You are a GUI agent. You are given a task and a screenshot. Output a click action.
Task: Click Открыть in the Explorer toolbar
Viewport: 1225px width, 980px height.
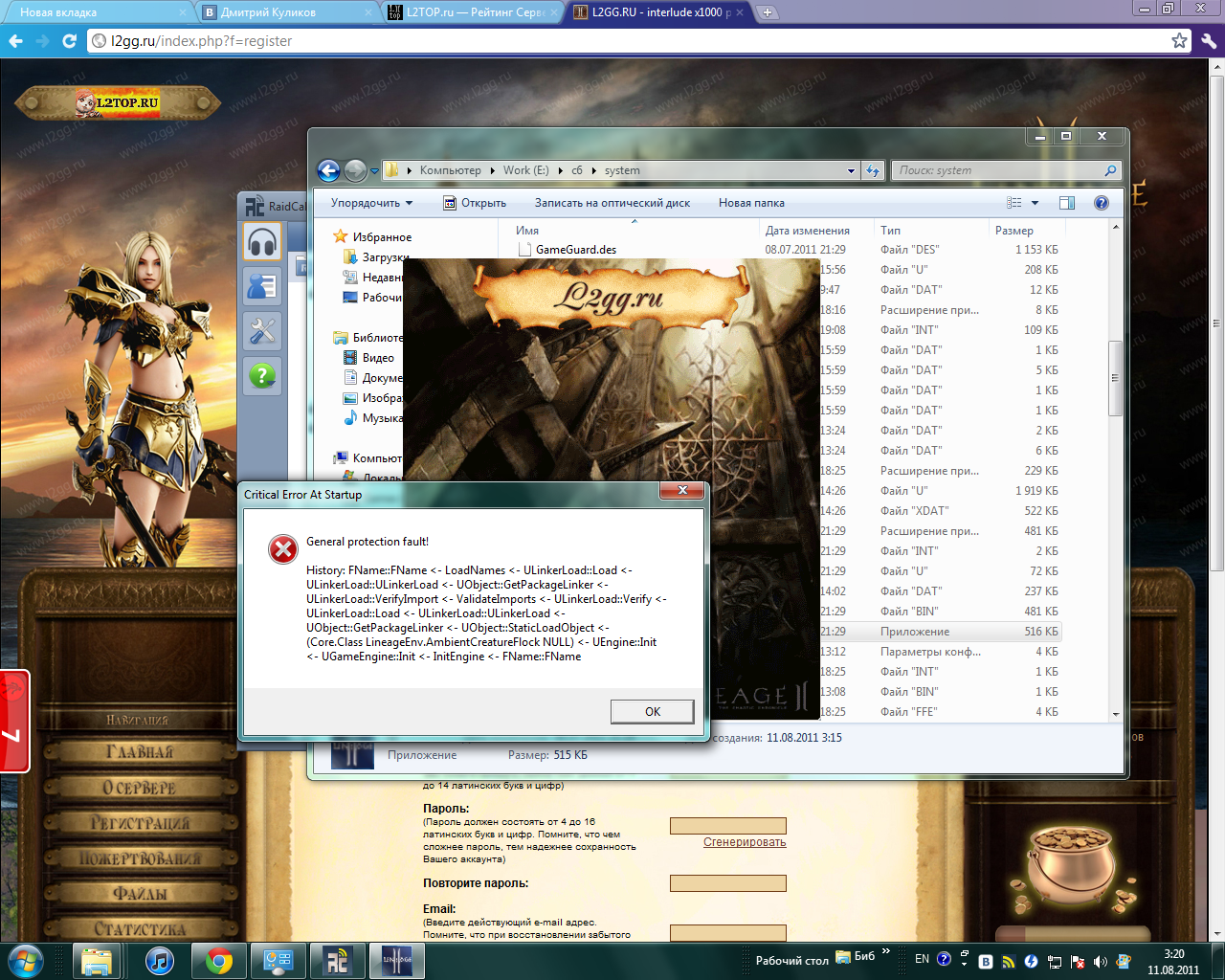tap(475, 203)
